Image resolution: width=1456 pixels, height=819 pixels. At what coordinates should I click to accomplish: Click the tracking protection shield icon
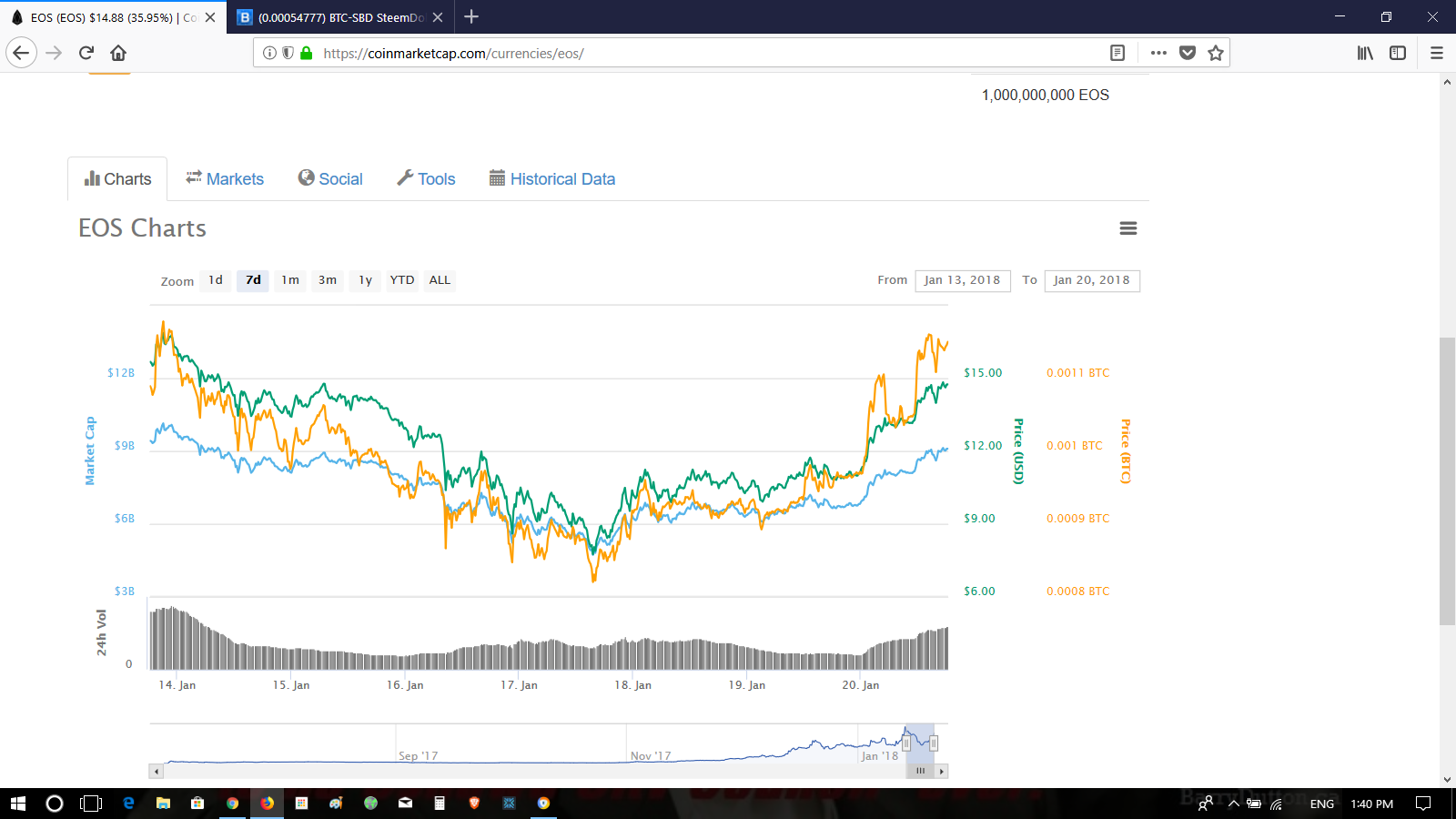tap(288, 53)
